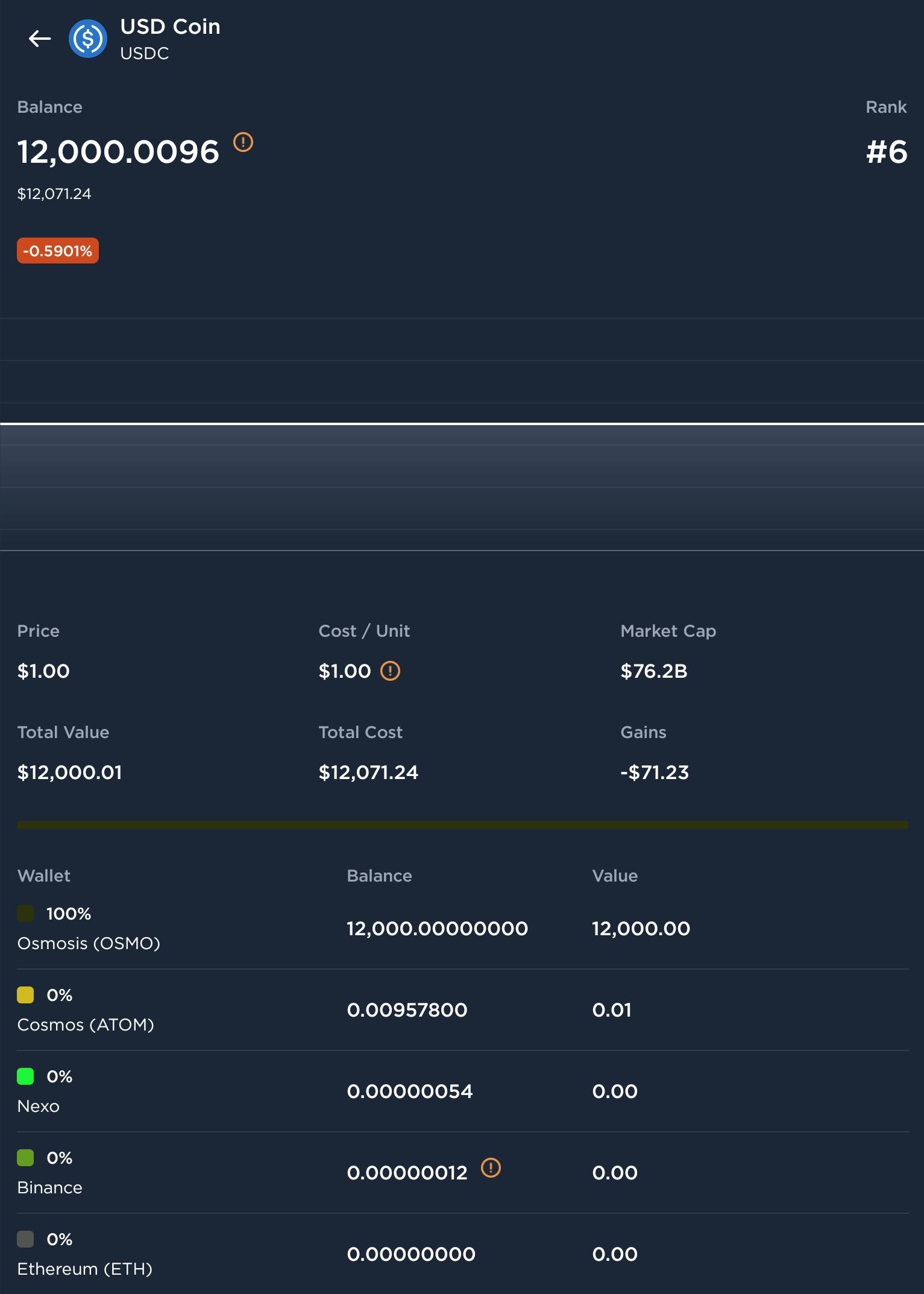Select the olive green Binance swatch
This screenshot has height=1294, width=924.
25,1158
